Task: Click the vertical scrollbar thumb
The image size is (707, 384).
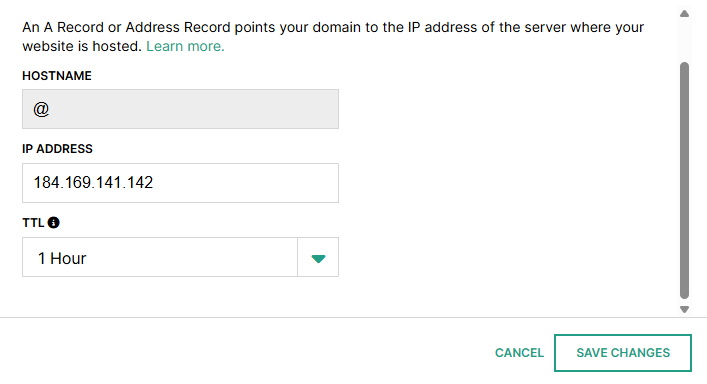Action: coord(684,180)
